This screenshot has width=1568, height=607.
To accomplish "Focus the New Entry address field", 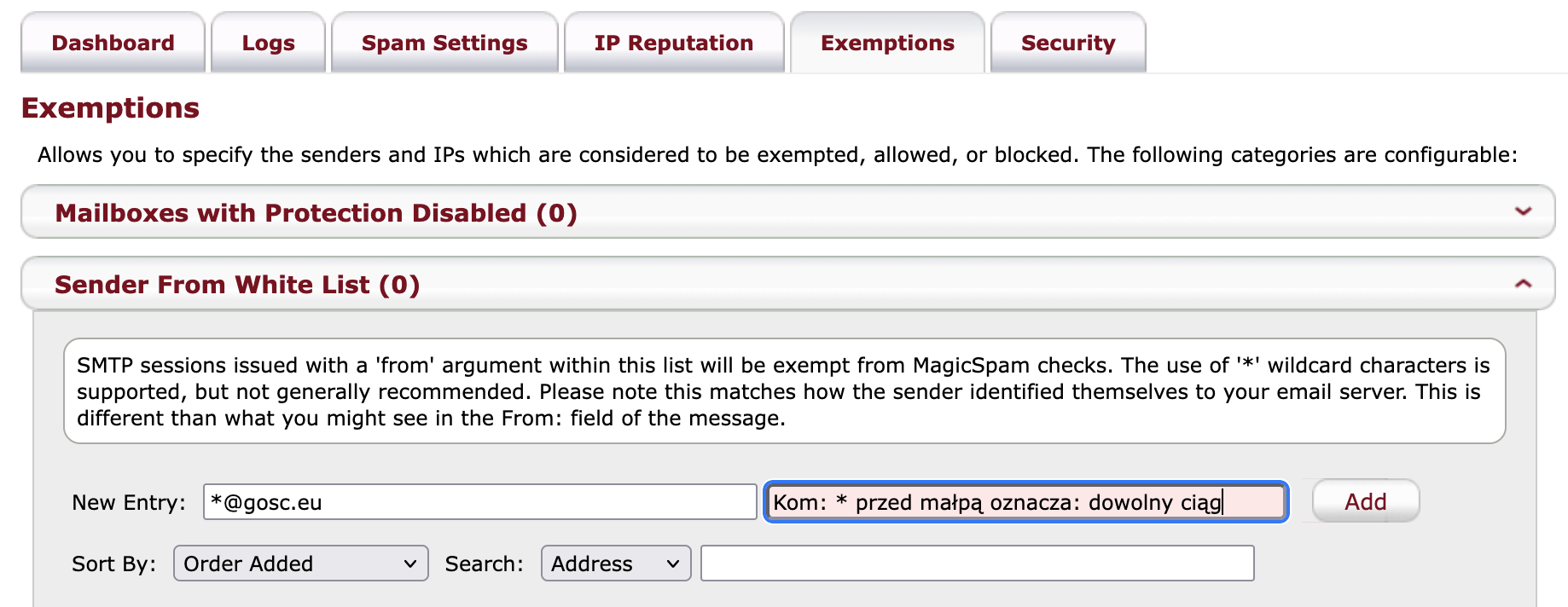I will (479, 502).
